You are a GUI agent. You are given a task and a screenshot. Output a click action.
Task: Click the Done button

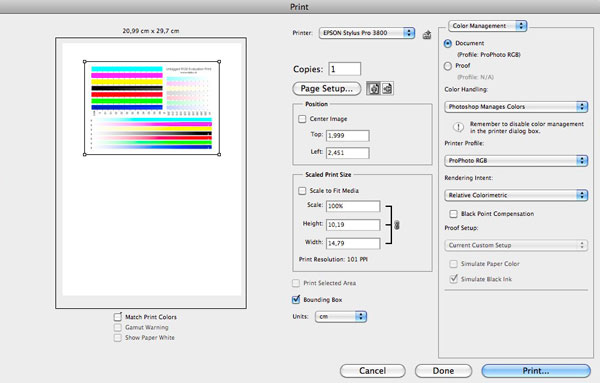coord(443,371)
